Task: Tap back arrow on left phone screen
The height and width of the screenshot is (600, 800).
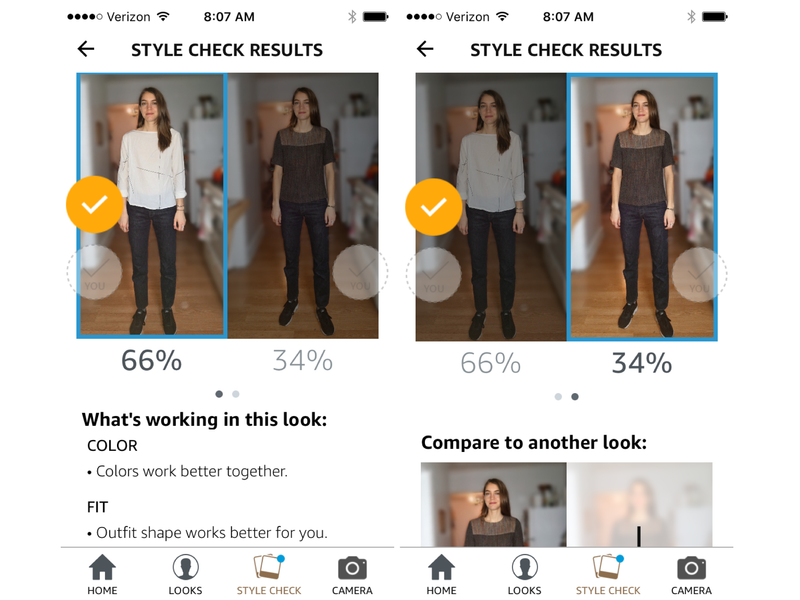Action: pyautogui.click(x=86, y=49)
